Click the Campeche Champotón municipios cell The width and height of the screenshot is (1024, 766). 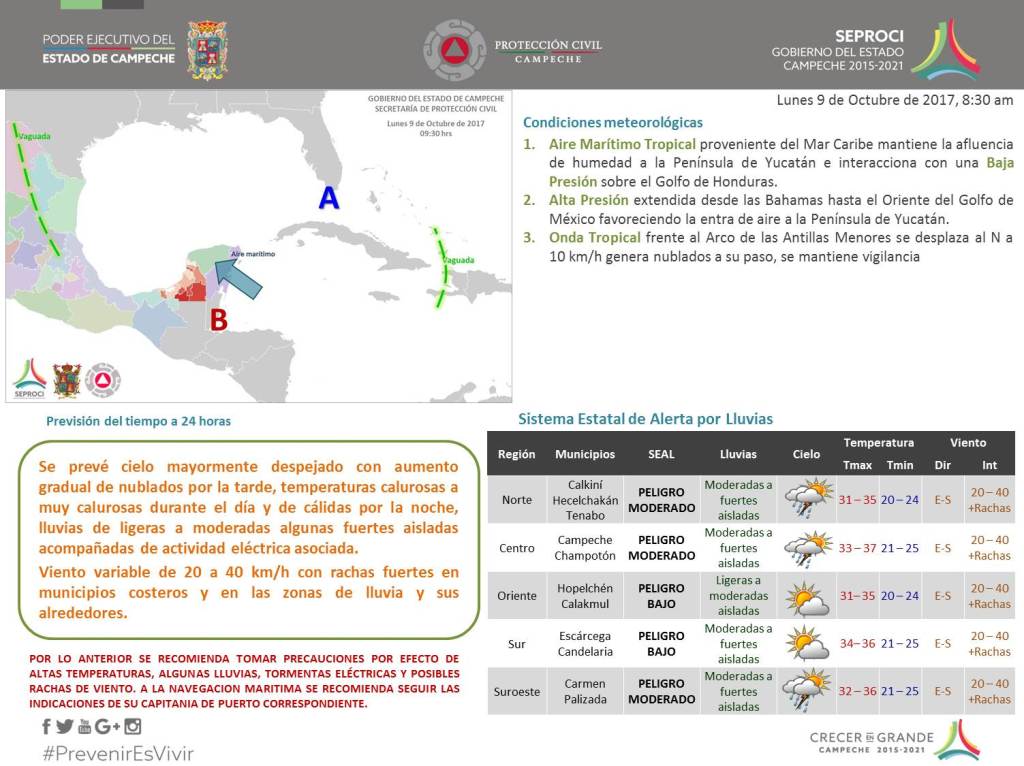585,548
